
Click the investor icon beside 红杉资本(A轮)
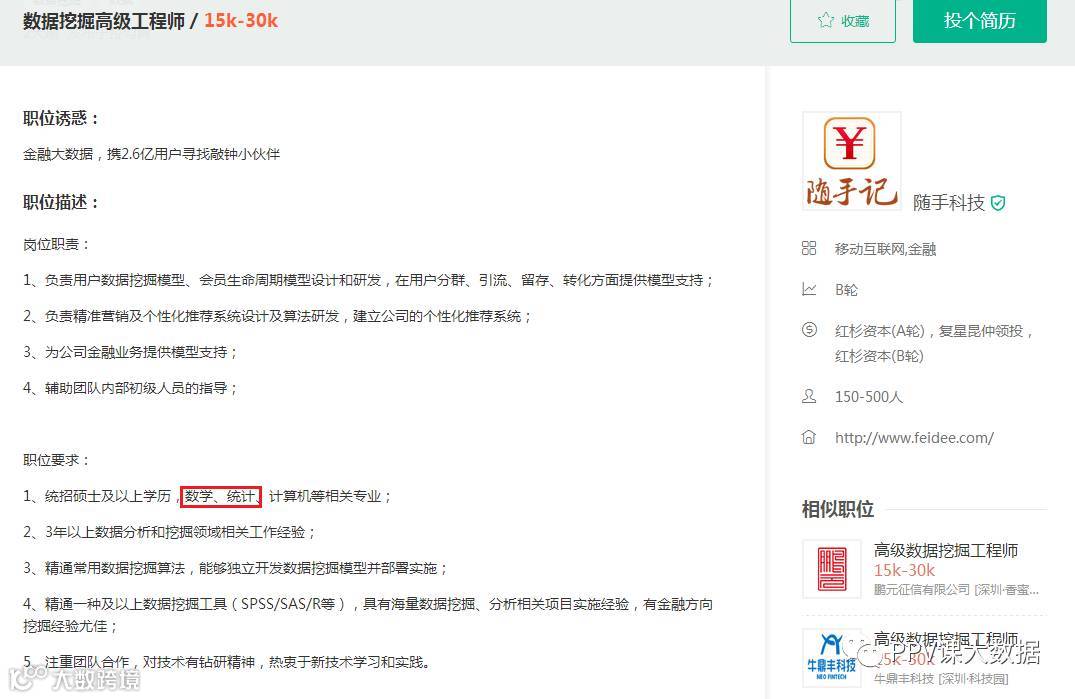pyautogui.click(x=809, y=330)
